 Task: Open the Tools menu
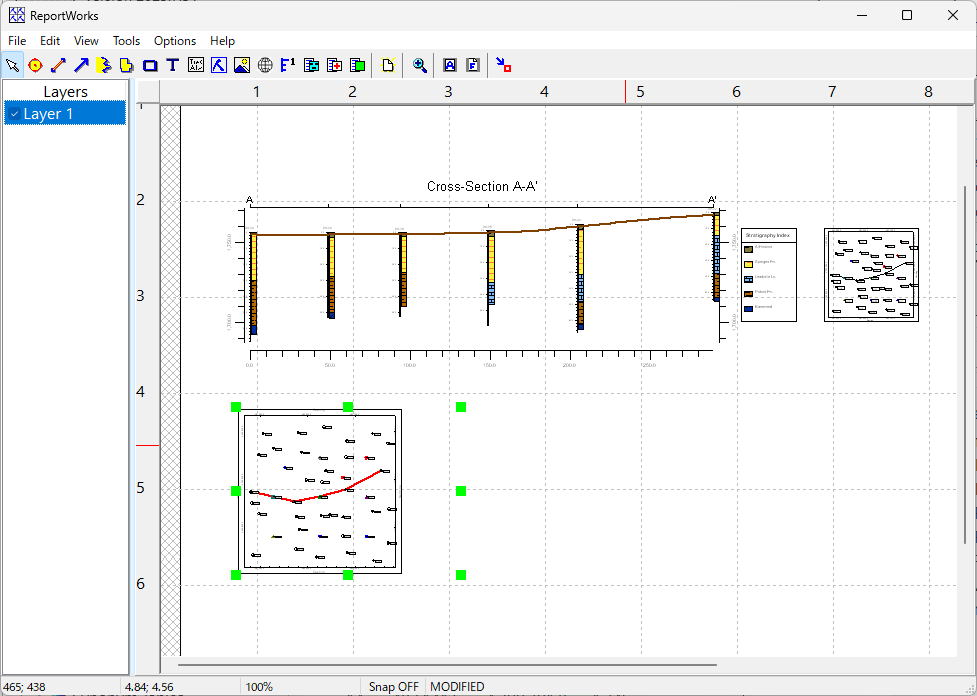coord(126,41)
